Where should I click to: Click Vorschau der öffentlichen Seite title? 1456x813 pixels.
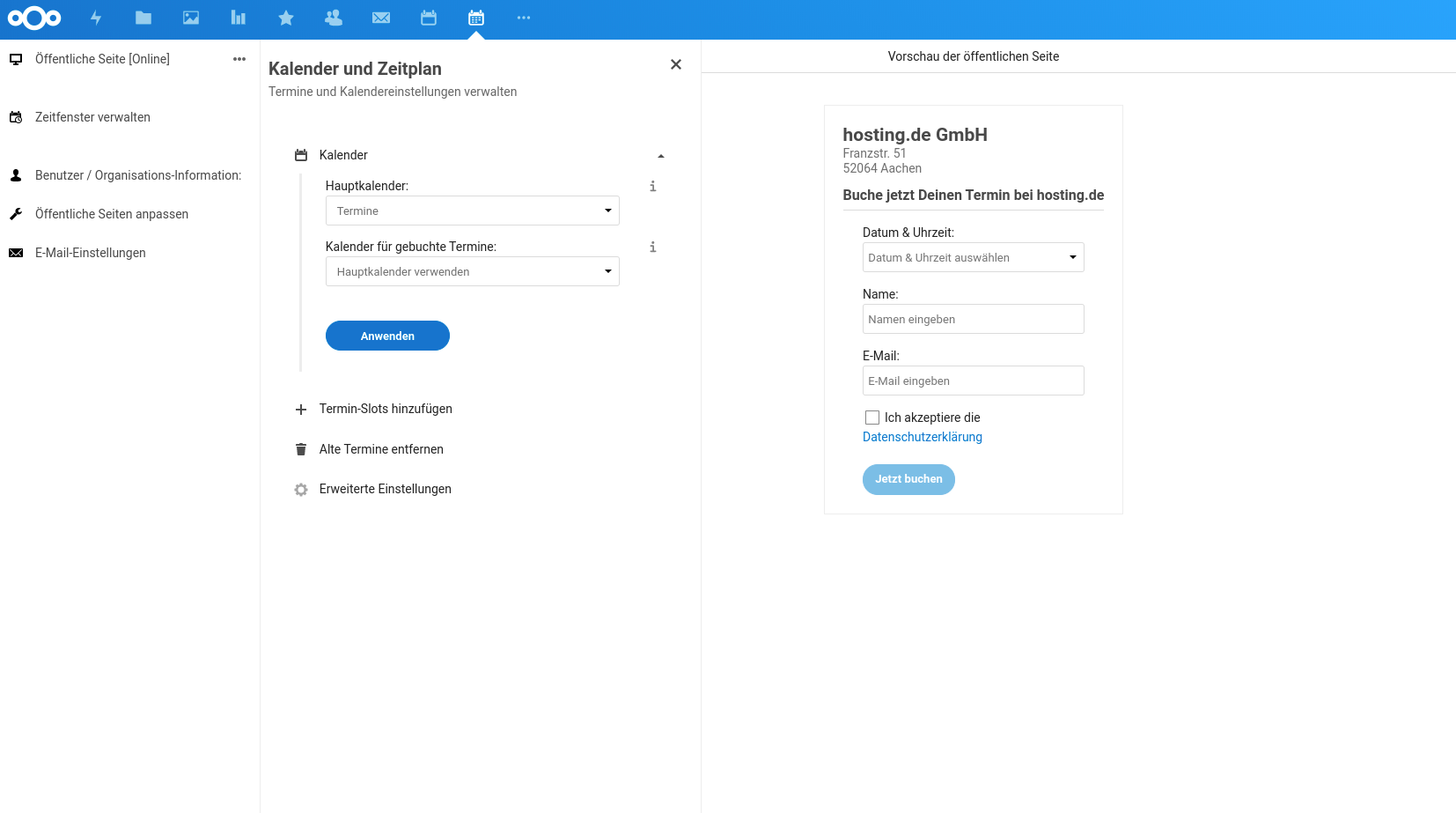click(974, 56)
